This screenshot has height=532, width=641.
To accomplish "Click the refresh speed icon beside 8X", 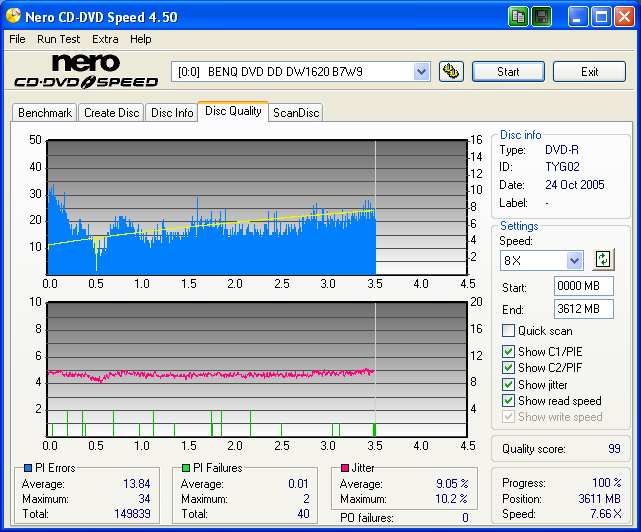I will tap(603, 259).
